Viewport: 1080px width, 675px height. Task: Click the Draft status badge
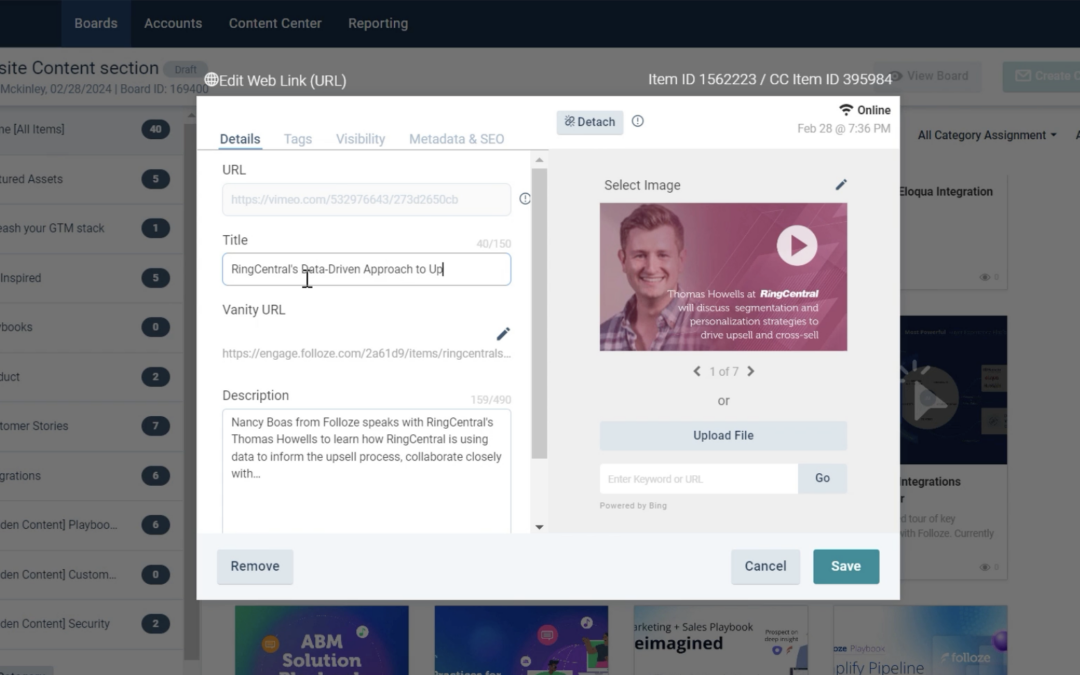(185, 70)
